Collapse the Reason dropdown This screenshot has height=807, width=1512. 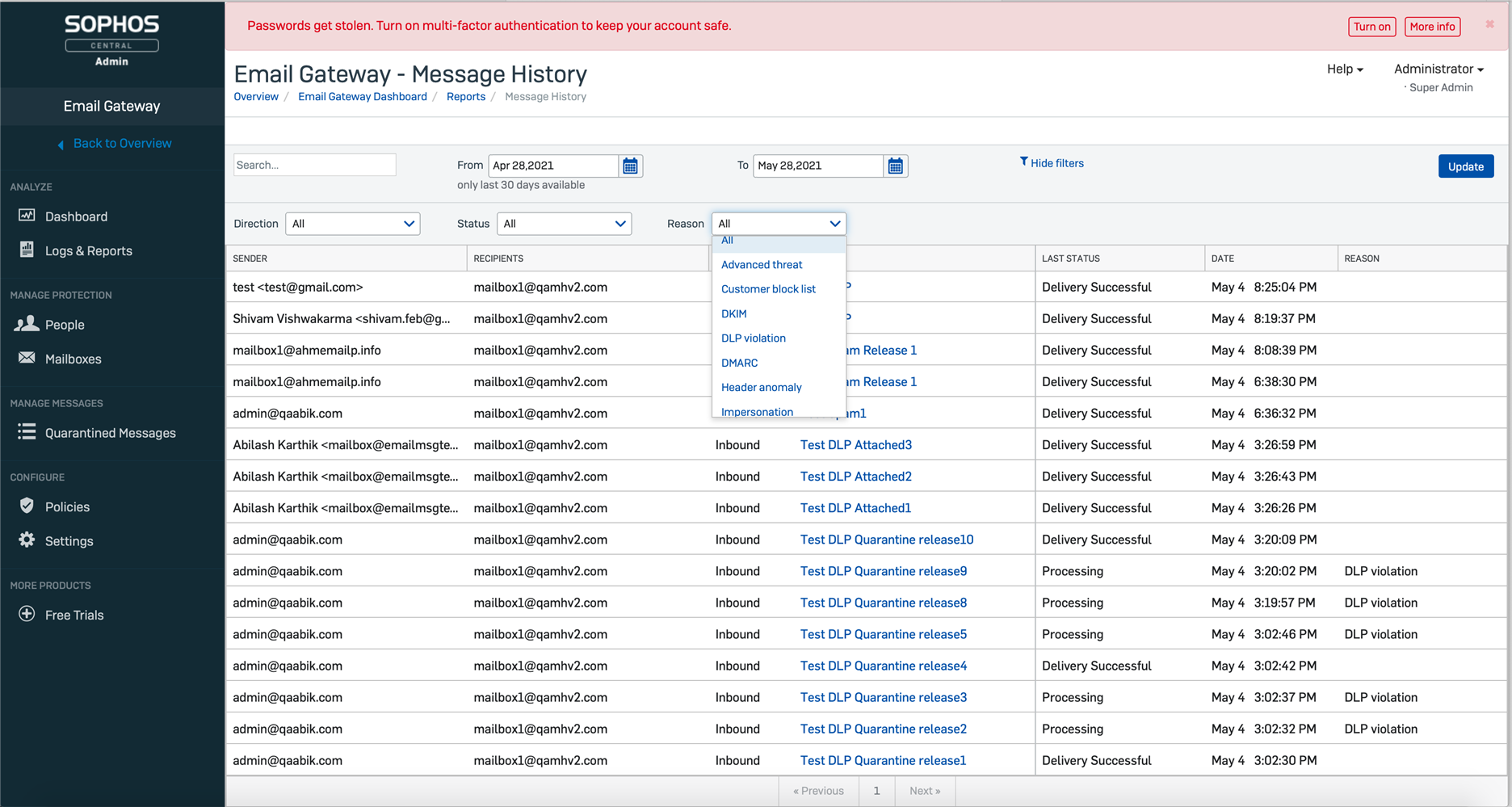pos(779,224)
